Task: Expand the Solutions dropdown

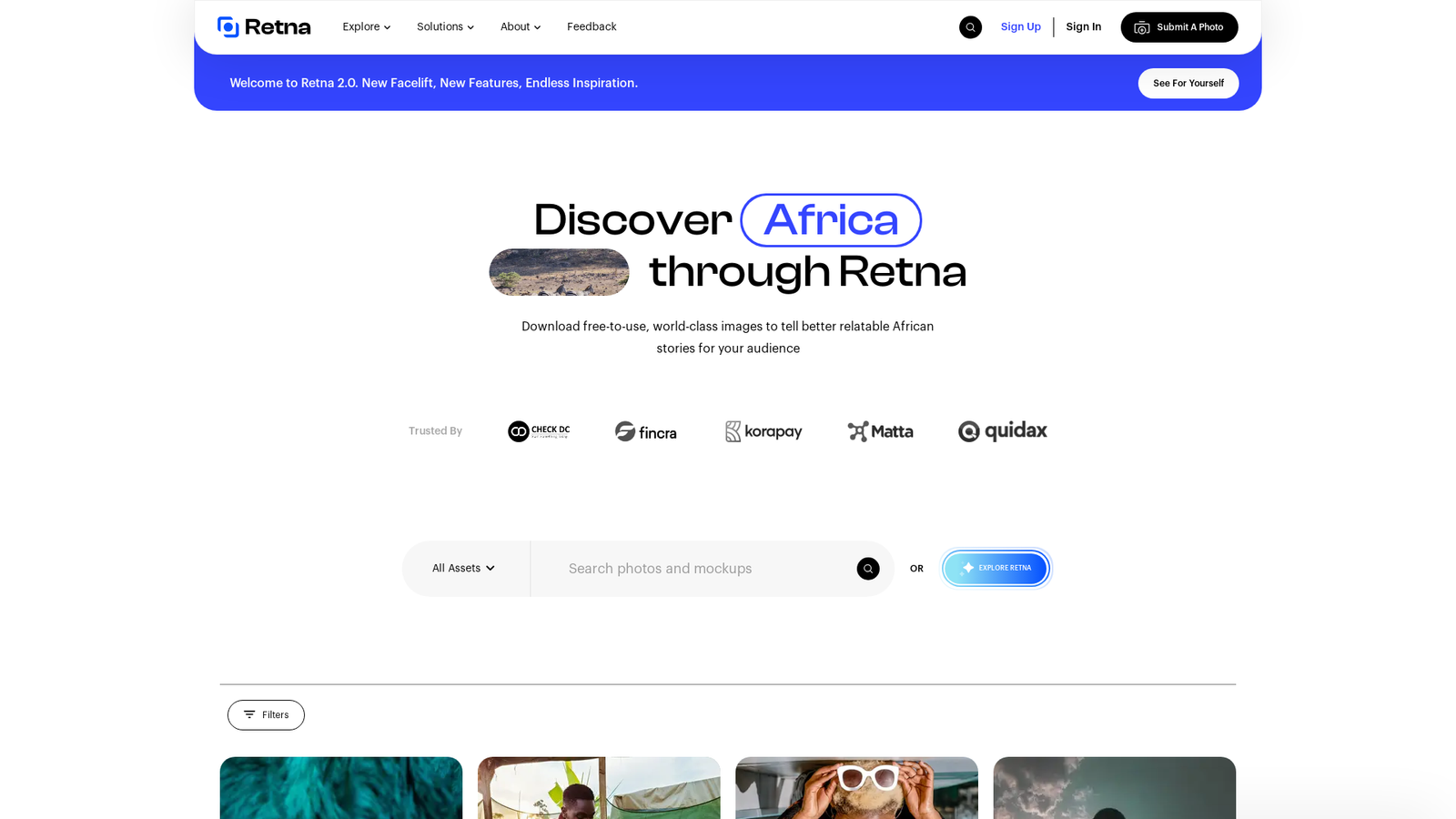Action: point(445,27)
